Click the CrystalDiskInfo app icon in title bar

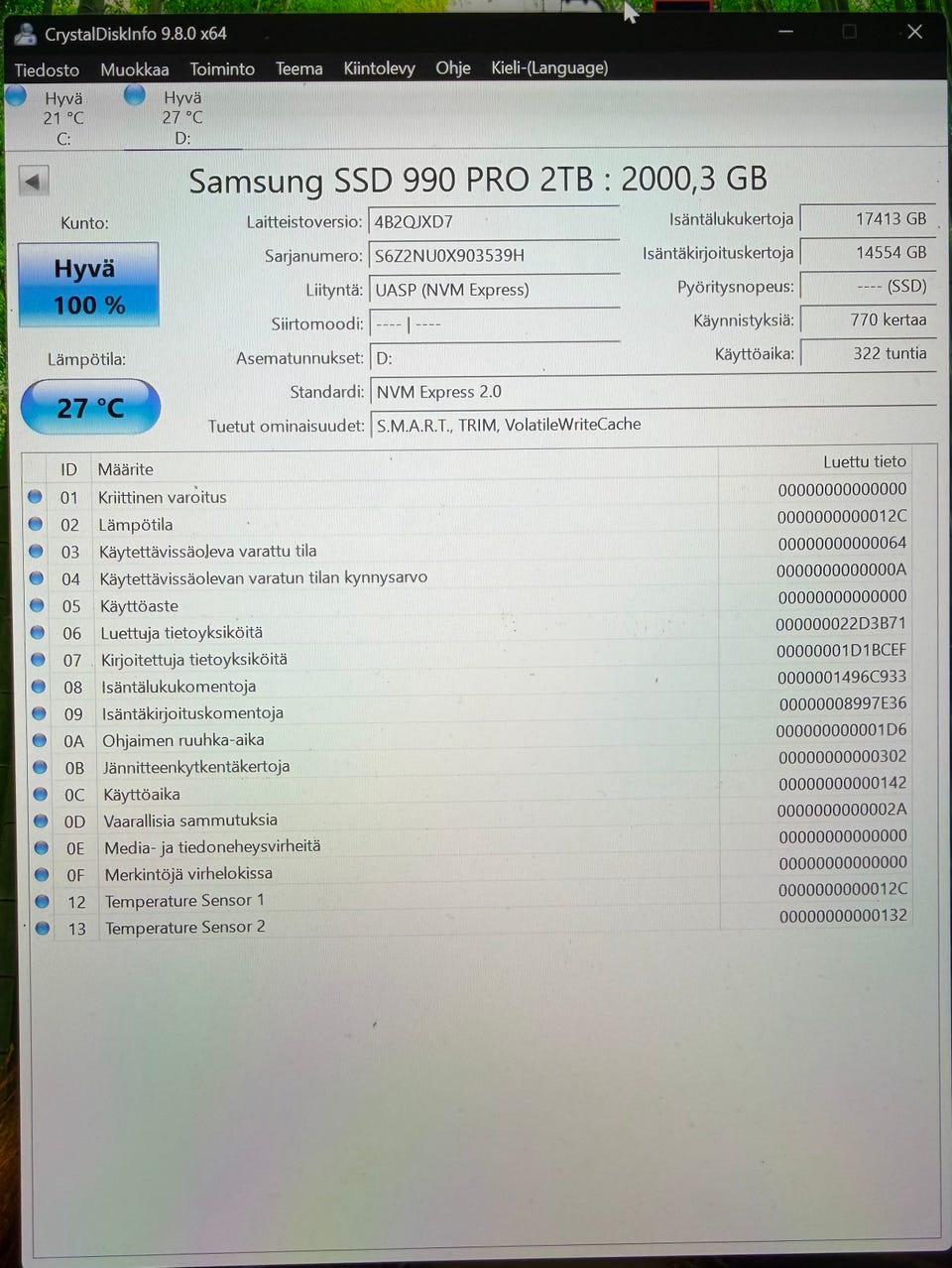coord(25,34)
